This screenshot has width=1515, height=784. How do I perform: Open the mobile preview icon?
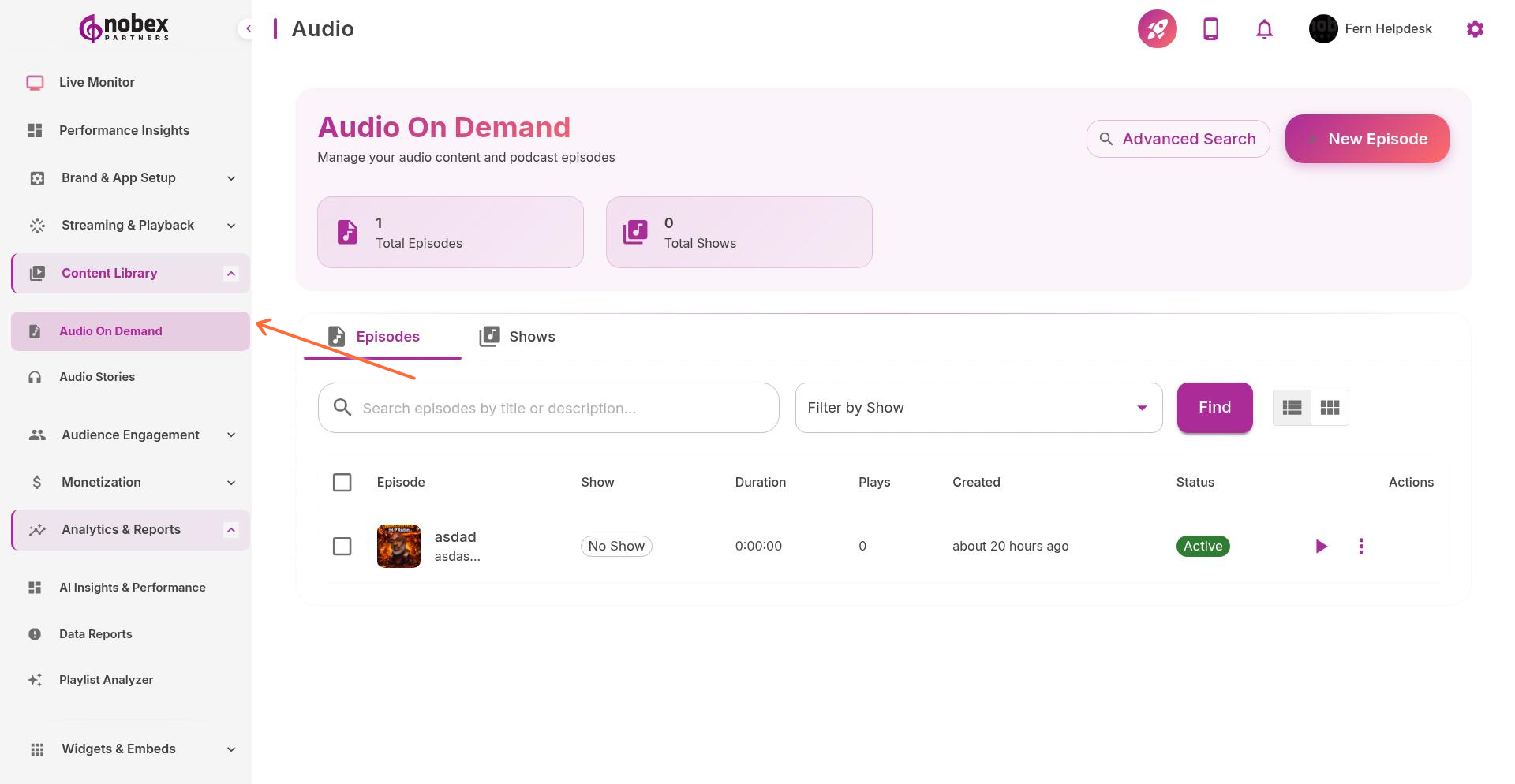1210,28
